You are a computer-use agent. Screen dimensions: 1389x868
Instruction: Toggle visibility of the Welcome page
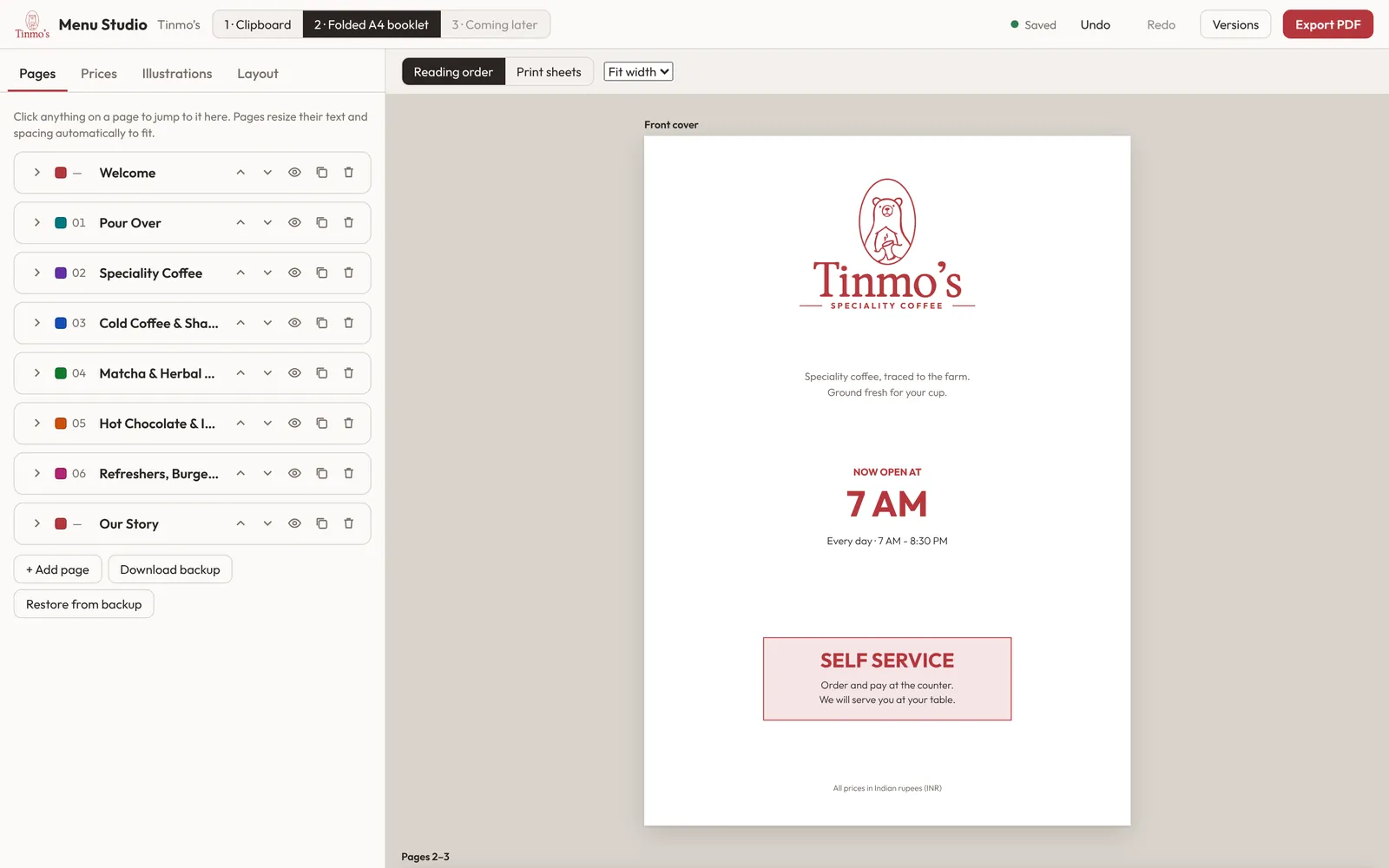294,173
